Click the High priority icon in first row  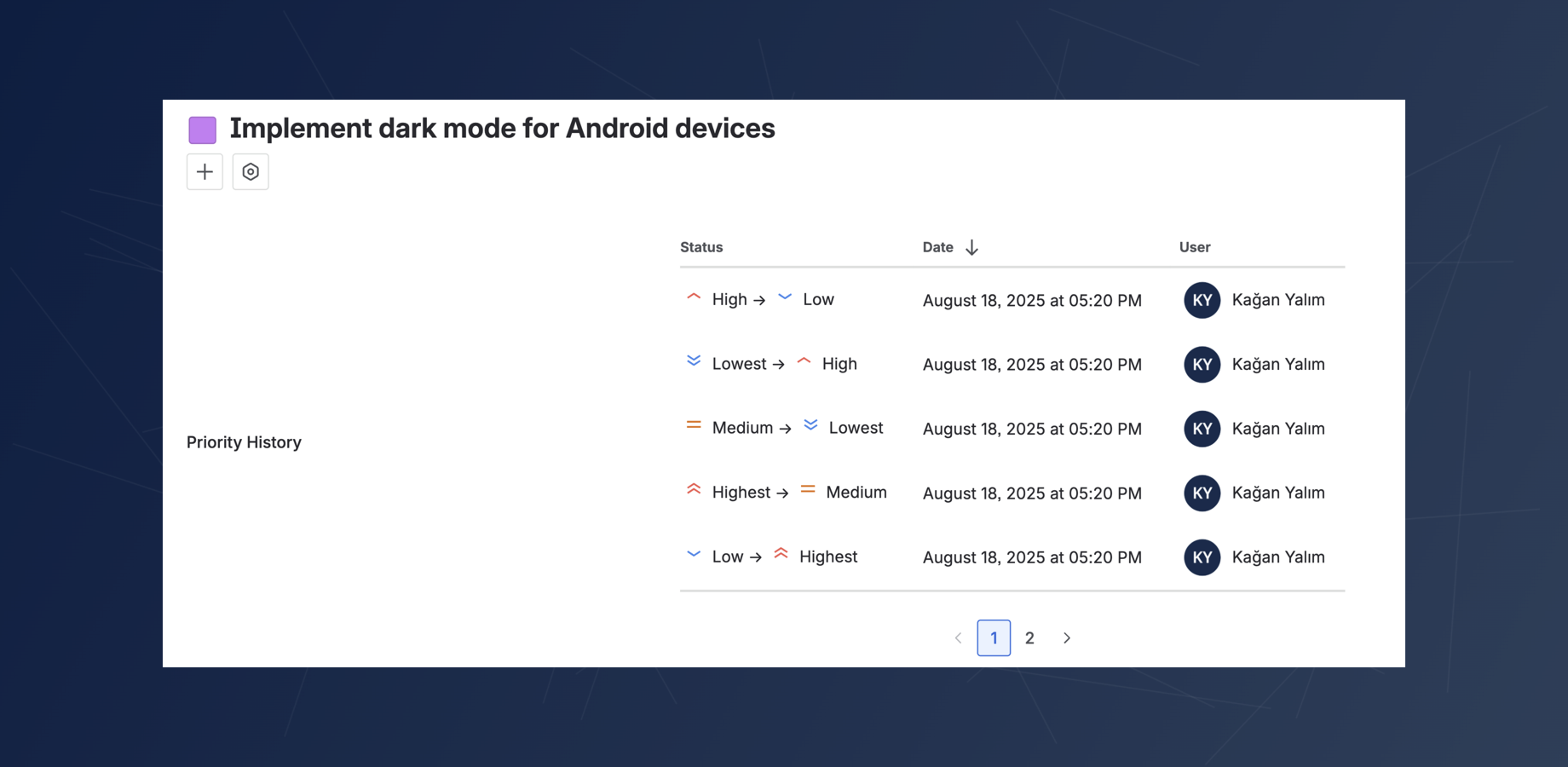pyautogui.click(x=694, y=297)
